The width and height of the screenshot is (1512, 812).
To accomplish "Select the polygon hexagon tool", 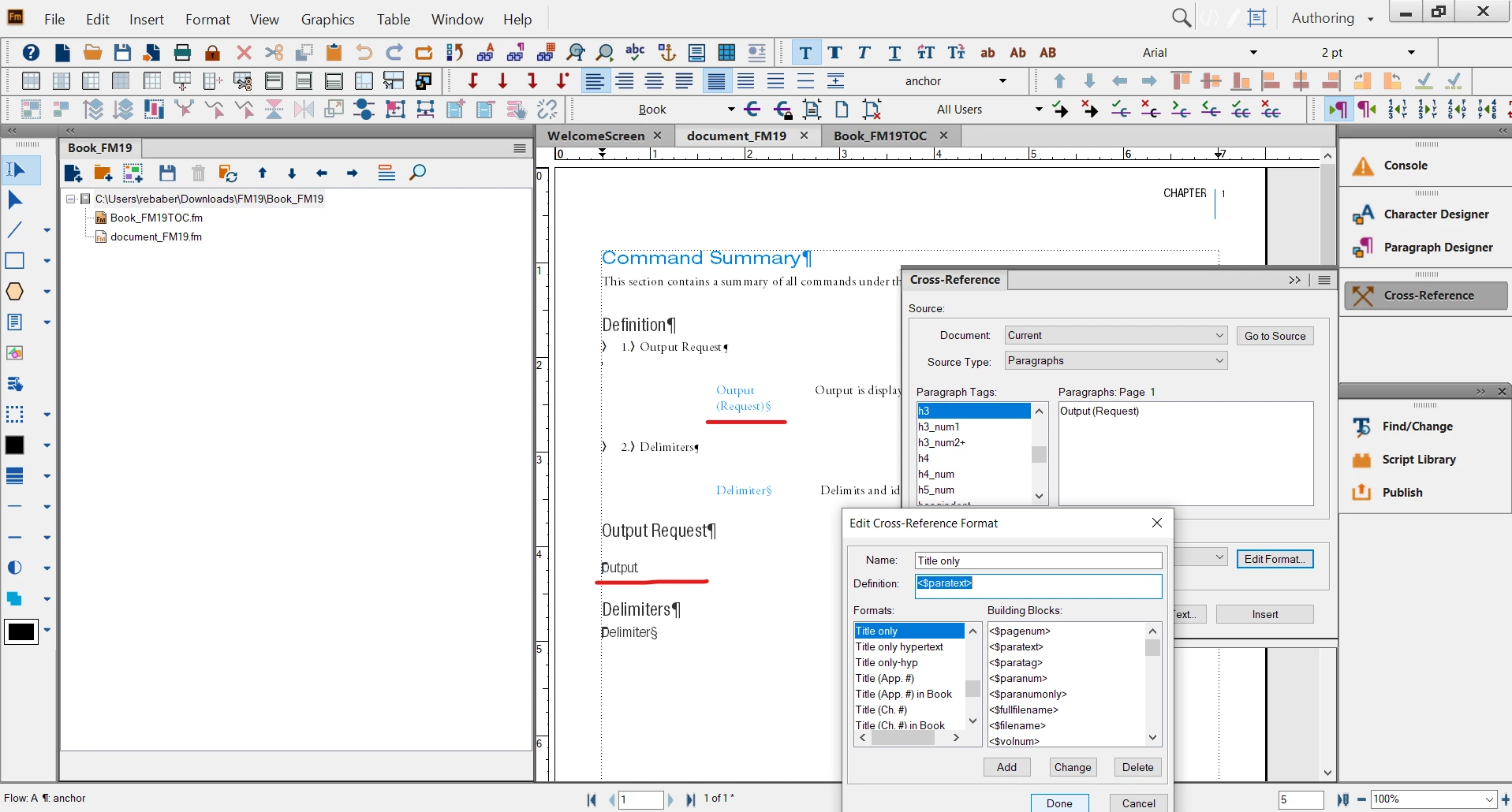I will click(15, 292).
